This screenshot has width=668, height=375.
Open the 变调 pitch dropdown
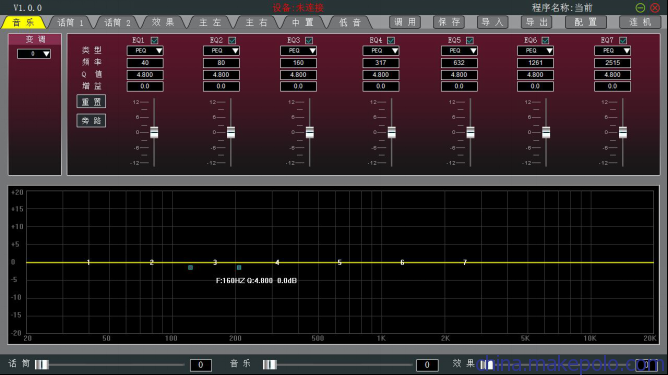[34, 54]
